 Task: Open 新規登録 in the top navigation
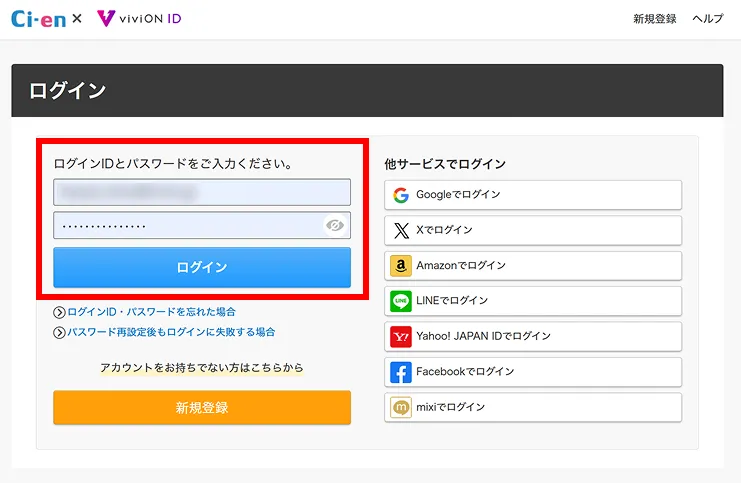point(655,19)
